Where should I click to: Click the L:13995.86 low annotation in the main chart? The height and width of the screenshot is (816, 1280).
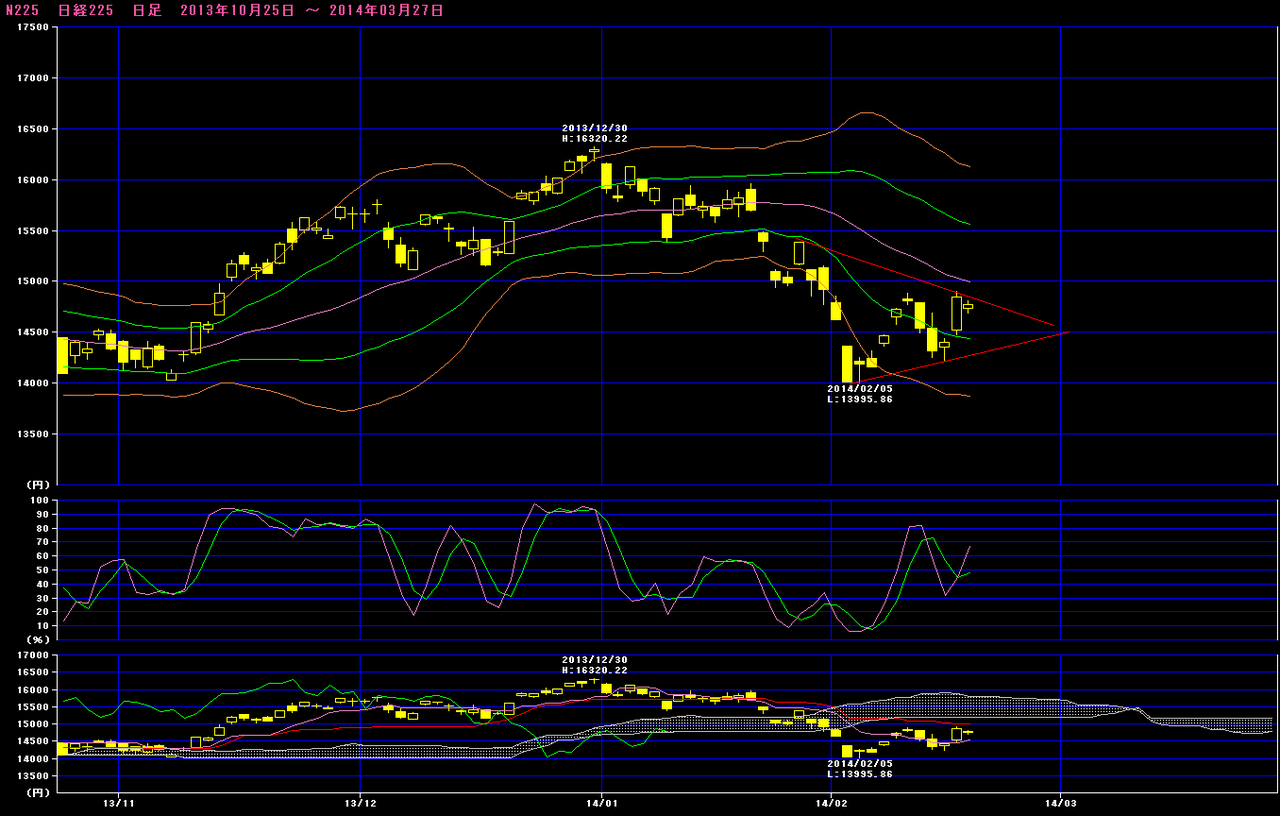point(860,399)
